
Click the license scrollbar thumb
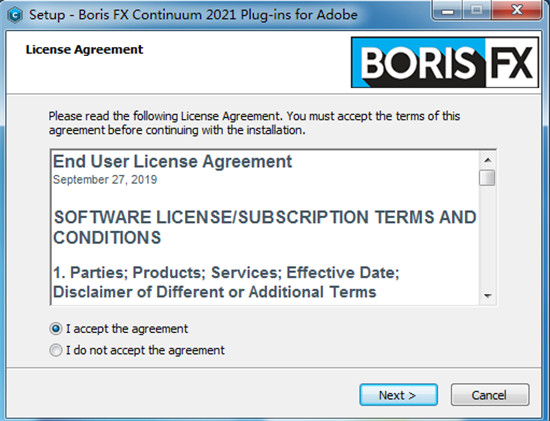point(487,178)
